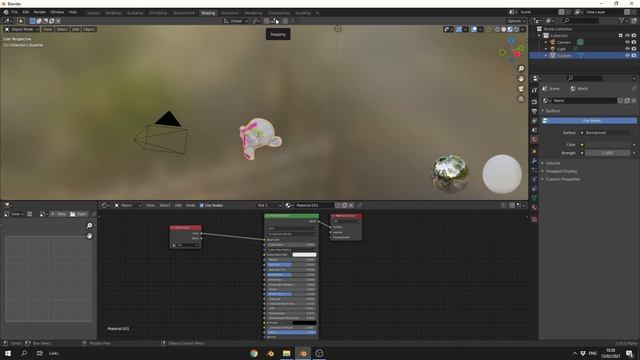Click World tab in properties header
This screenshot has height=360, width=640.
[579, 89]
